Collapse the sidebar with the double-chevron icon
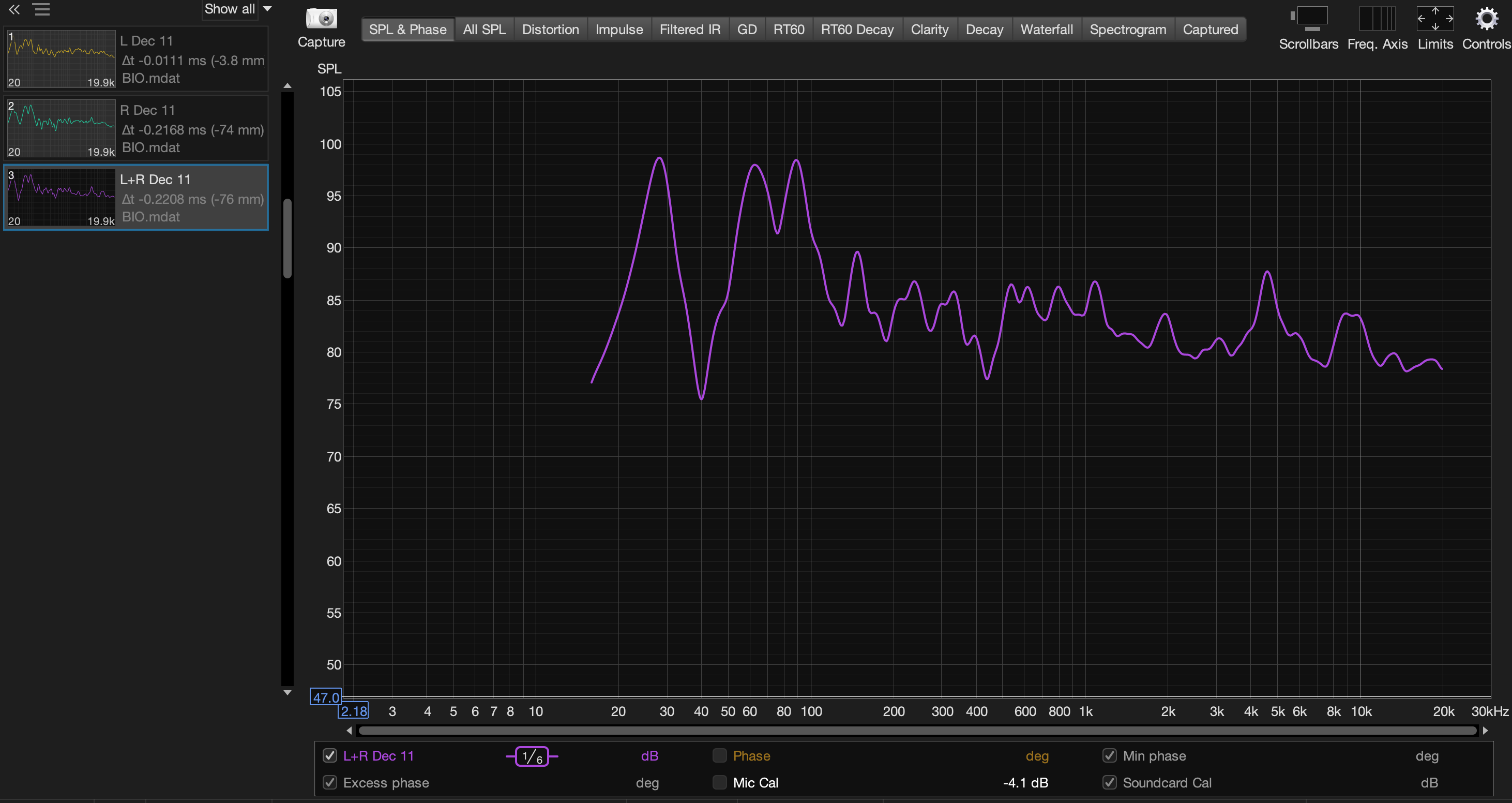Screen dimensions: 1512x803 14,9
